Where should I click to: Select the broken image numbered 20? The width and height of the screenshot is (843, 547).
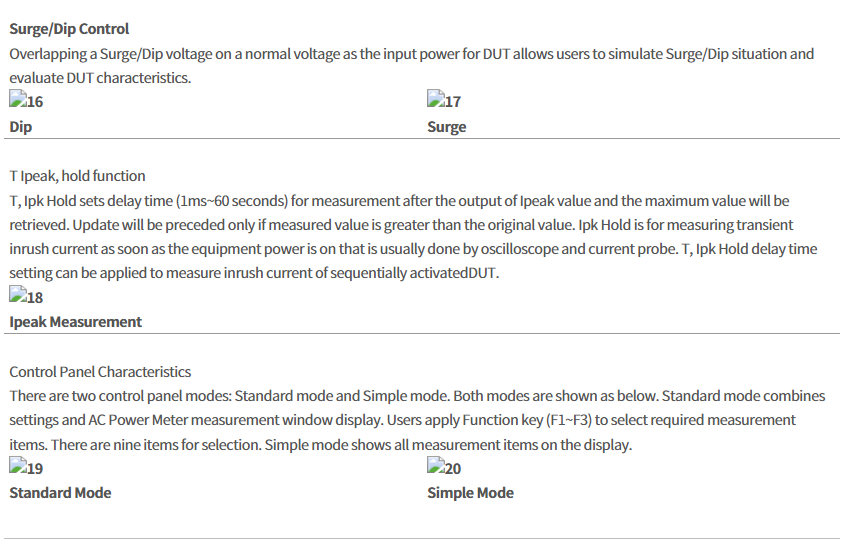[x=444, y=467]
